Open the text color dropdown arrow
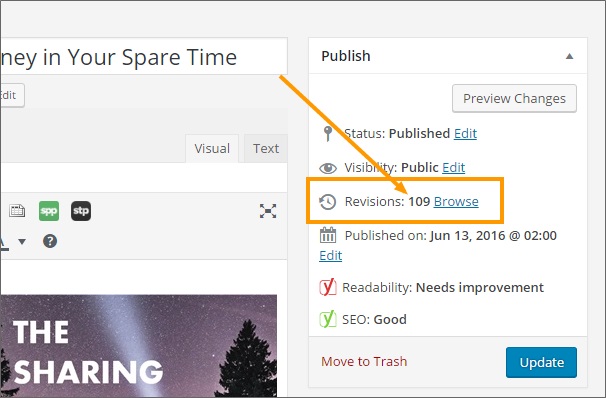 (x=22, y=242)
